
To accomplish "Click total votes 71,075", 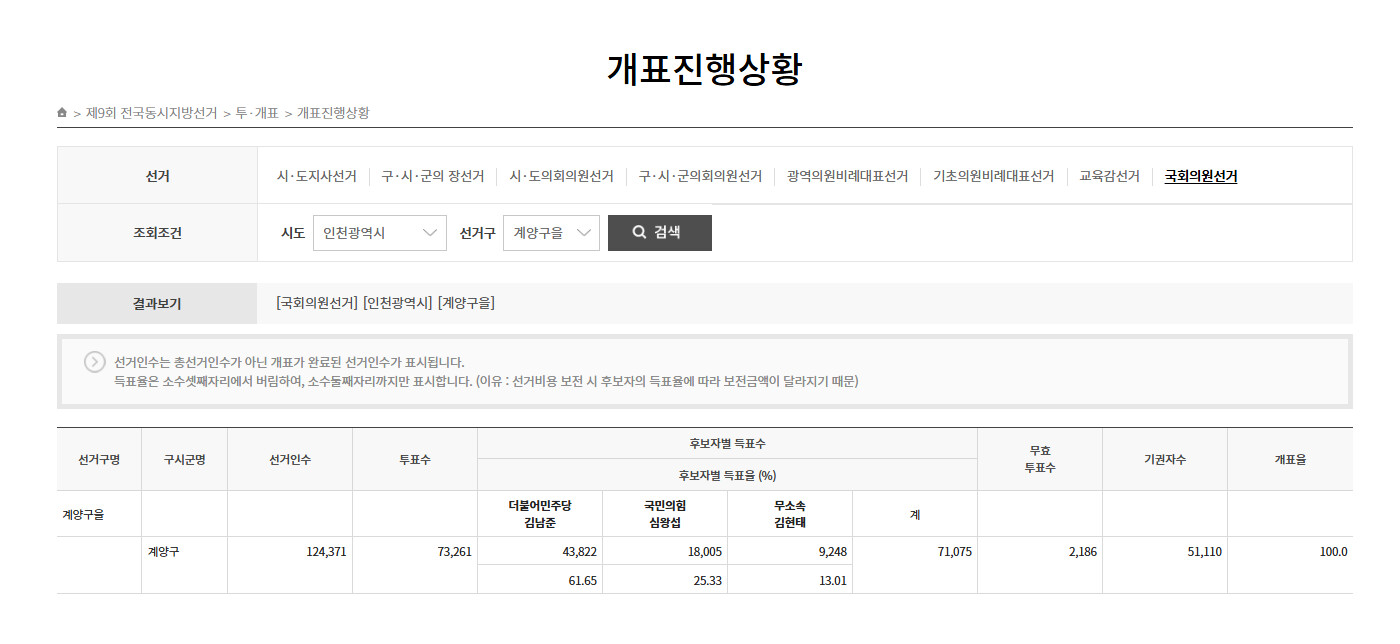I will click(x=954, y=551).
